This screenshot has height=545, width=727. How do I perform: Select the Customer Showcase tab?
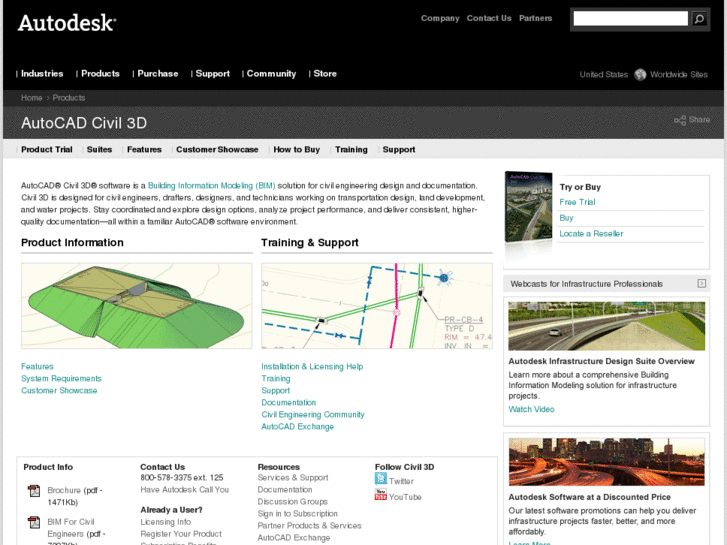[217, 149]
